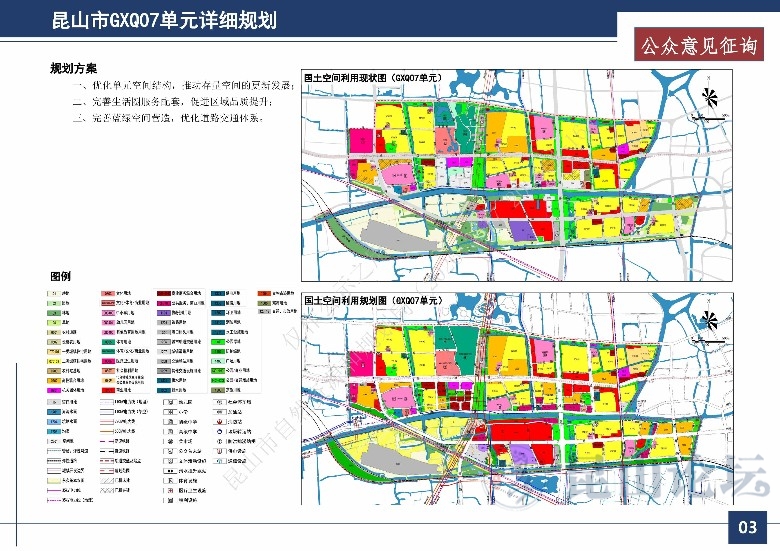This screenshot has height=551, width=780.
Task: Click the 国土空间利用现状图 map title
Action: [x=372, y=77]
